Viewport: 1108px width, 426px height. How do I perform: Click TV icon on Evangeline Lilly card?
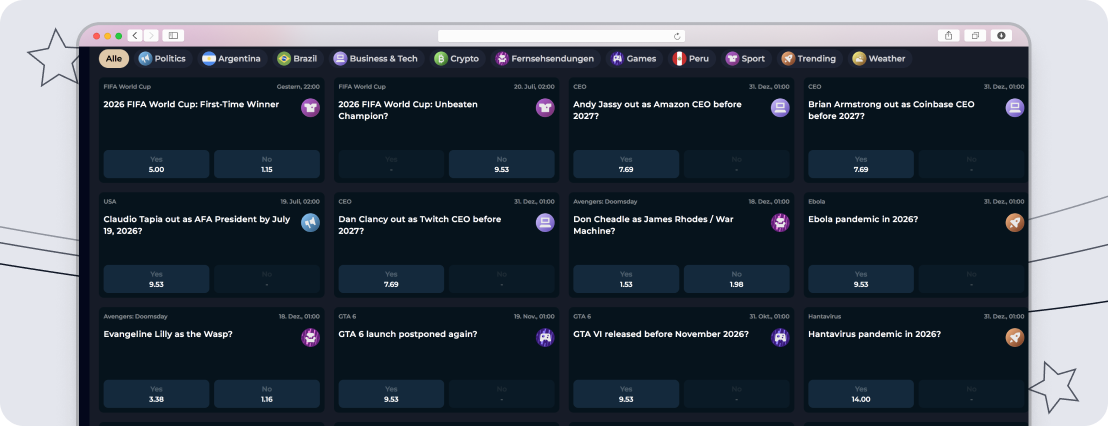[x=310, y=337]
